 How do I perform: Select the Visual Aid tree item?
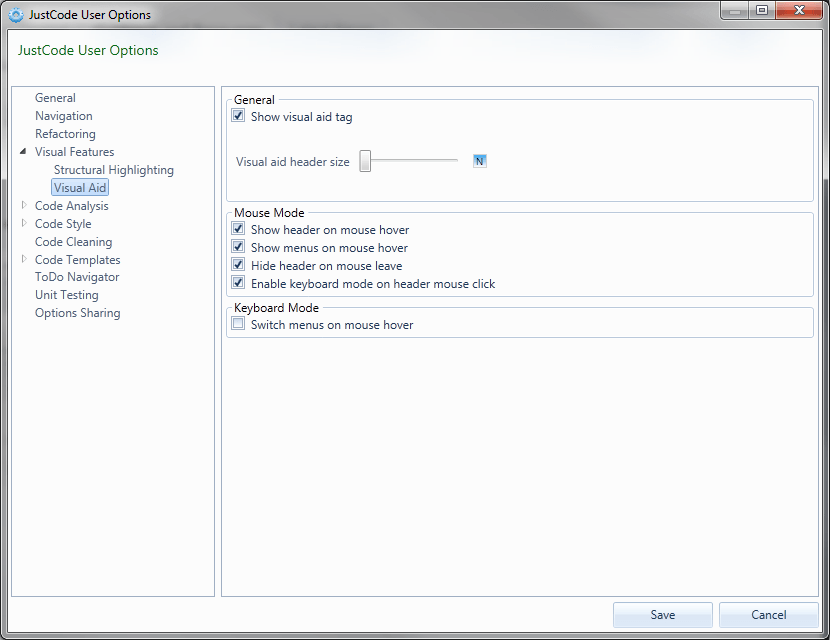point(80,187)
